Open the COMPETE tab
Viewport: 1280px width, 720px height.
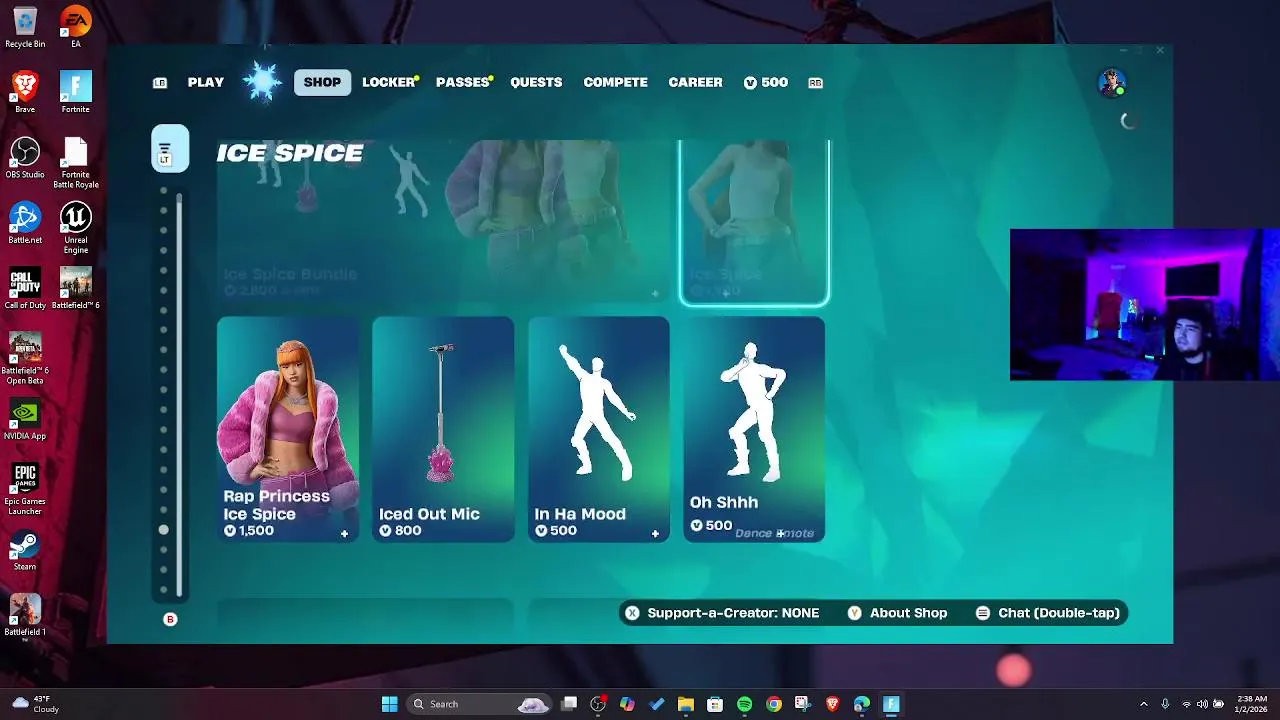615,83
